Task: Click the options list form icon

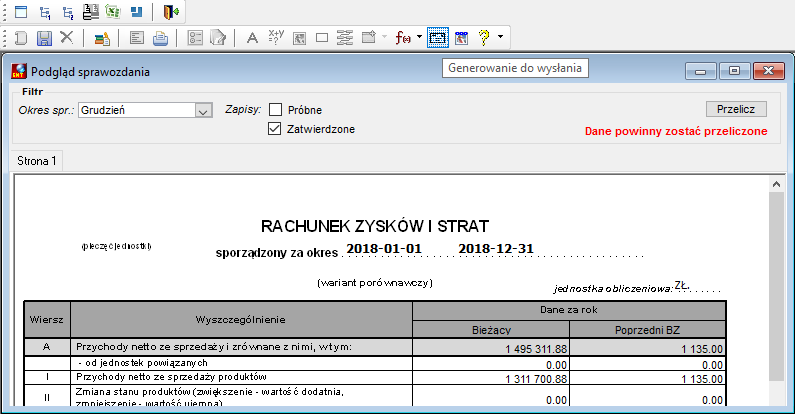Action: [x=195, y=38]
